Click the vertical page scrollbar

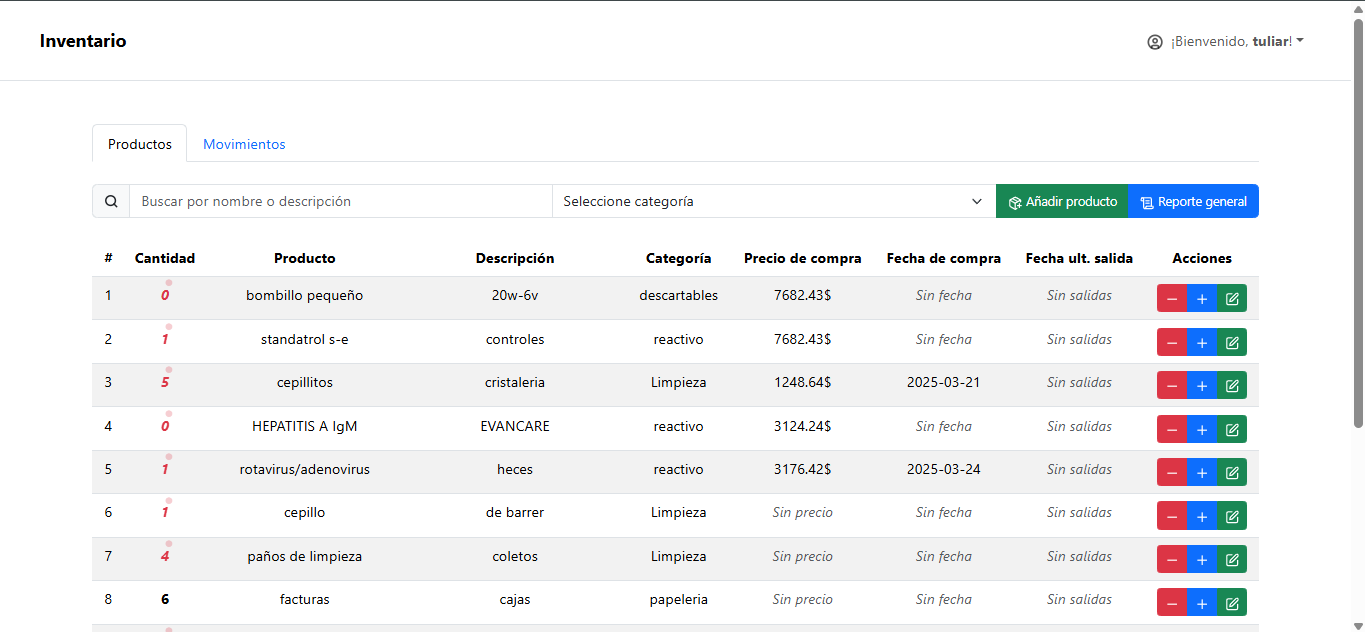click(x=1357, y=220)
